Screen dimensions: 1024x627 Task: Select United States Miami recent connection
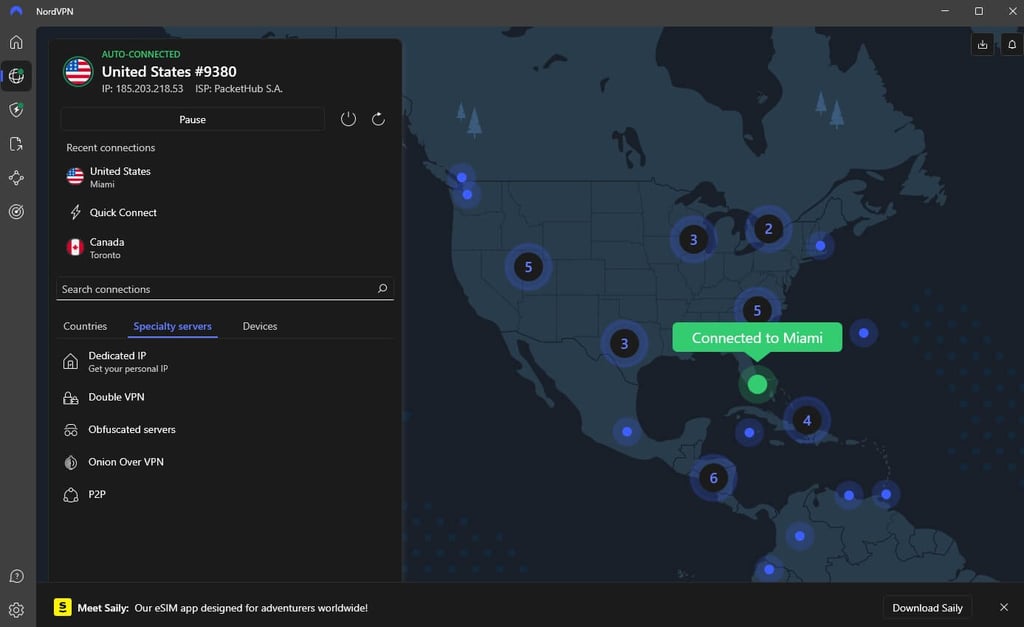[x=225, y=177]
